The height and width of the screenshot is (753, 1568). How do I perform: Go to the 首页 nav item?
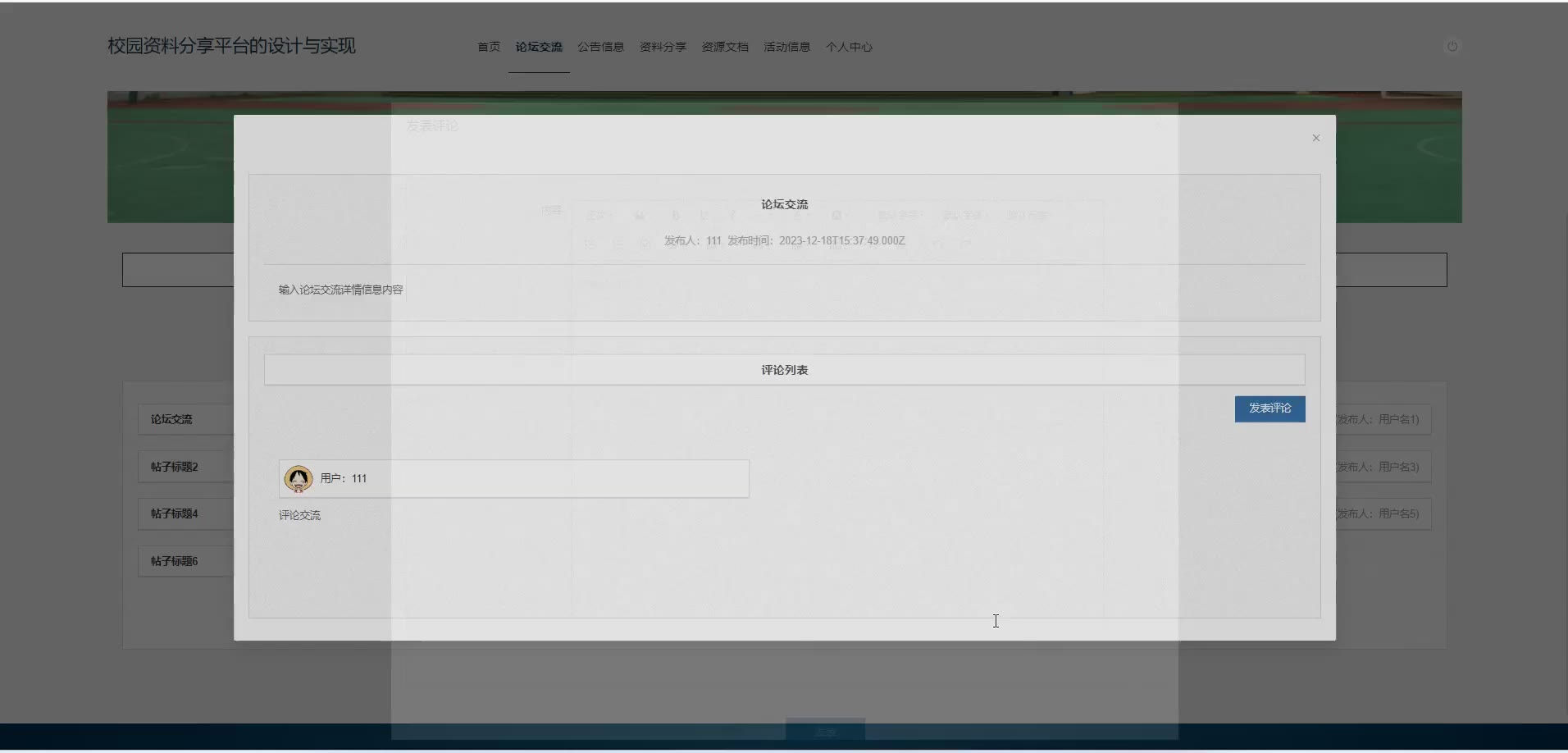tap(489, 47)
